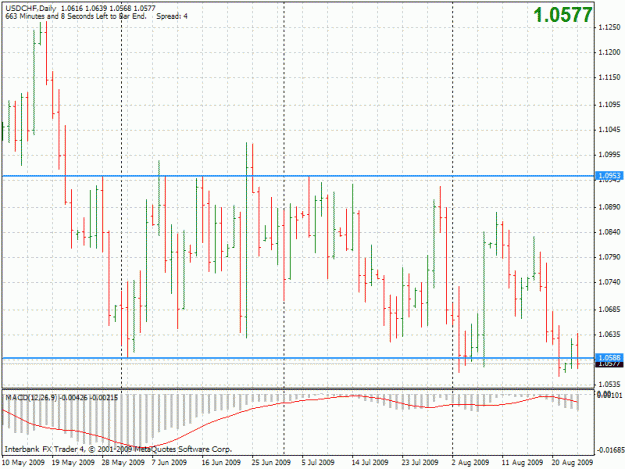Click the '28 May 2009' date label
Image resolution: width=625 pixels, height=469 pixels.
(123, 462)
